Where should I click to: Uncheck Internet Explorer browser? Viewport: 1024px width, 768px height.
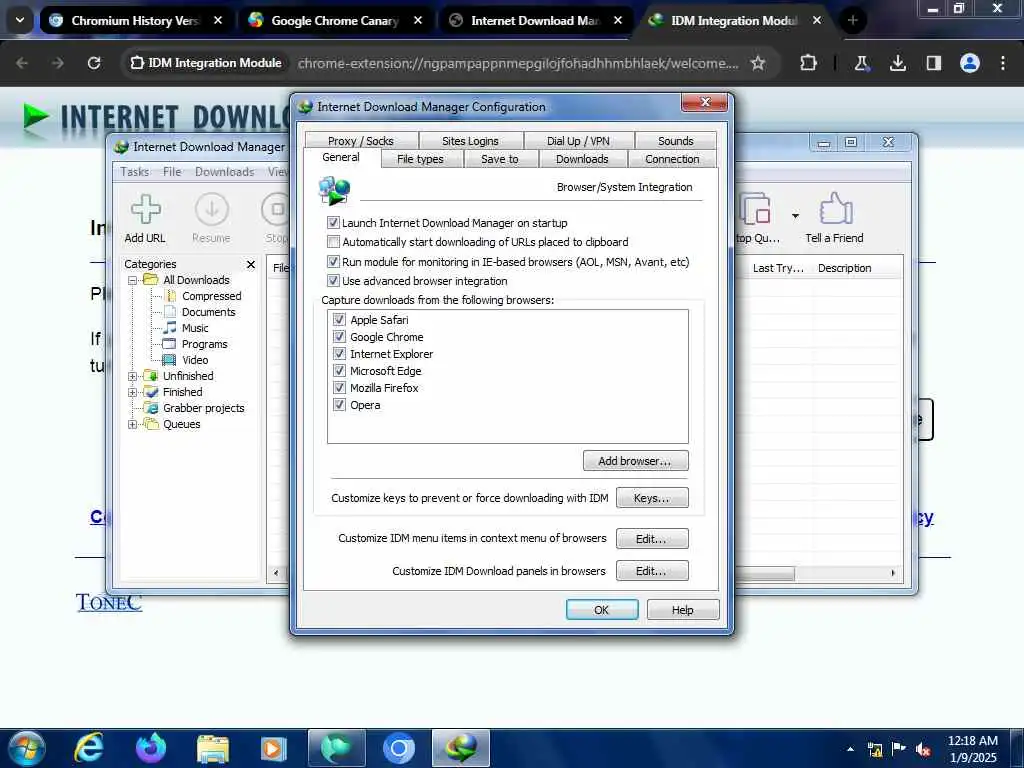coord(339,353)
